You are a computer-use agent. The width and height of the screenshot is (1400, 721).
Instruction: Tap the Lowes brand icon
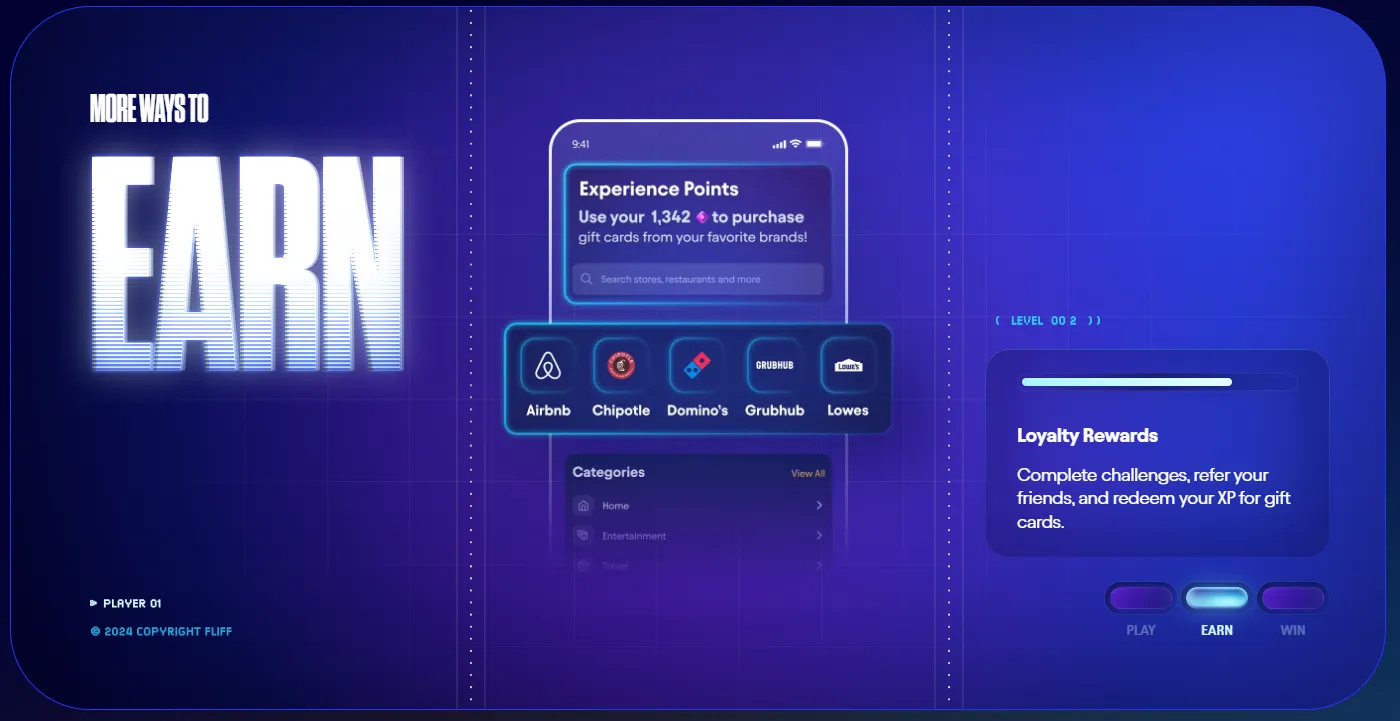click(848, 366)
